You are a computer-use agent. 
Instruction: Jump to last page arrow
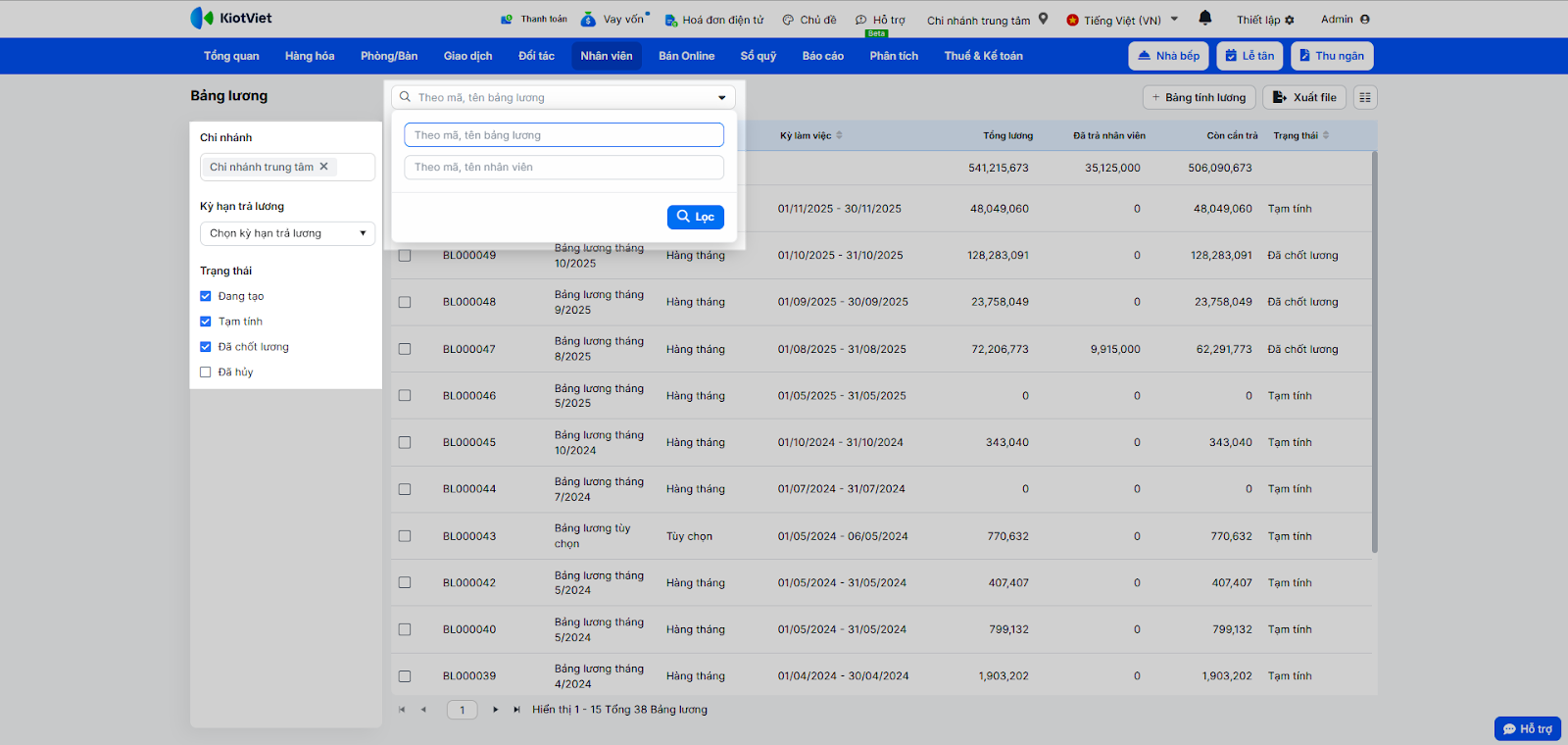(516, 710)
